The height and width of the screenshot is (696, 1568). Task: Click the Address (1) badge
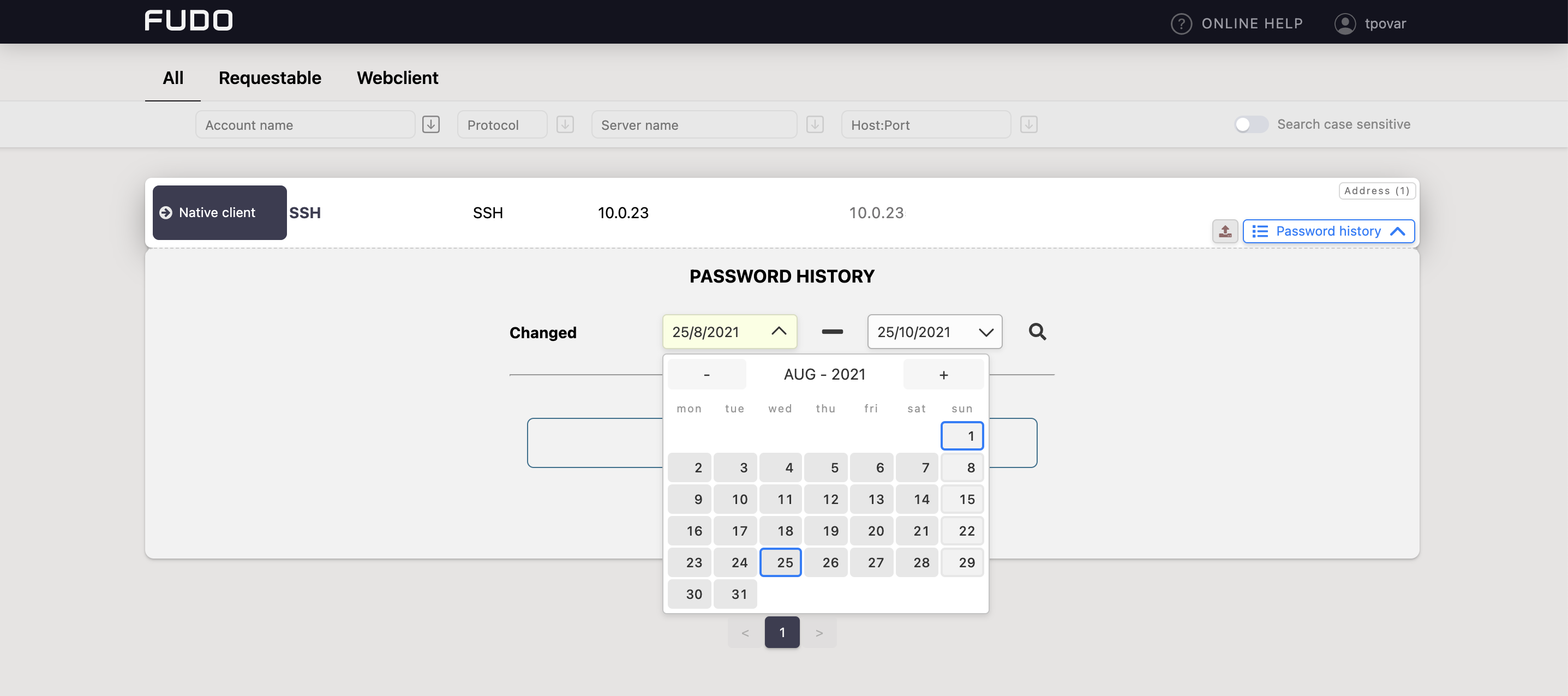(x=1377, y=190)
